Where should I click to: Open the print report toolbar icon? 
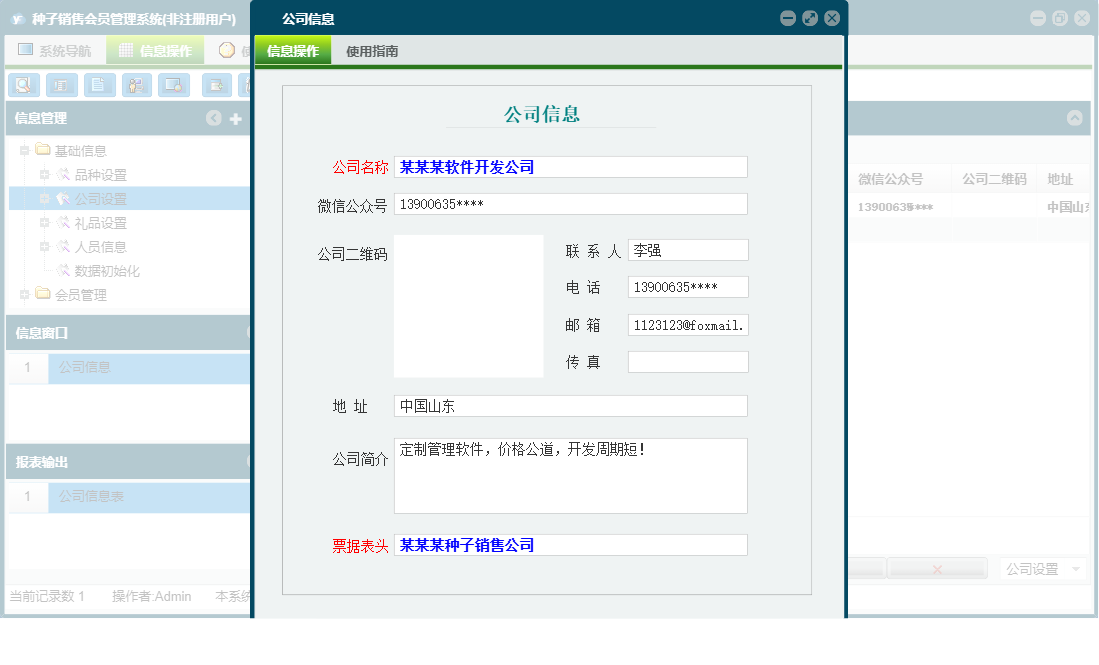click(62, 85)
